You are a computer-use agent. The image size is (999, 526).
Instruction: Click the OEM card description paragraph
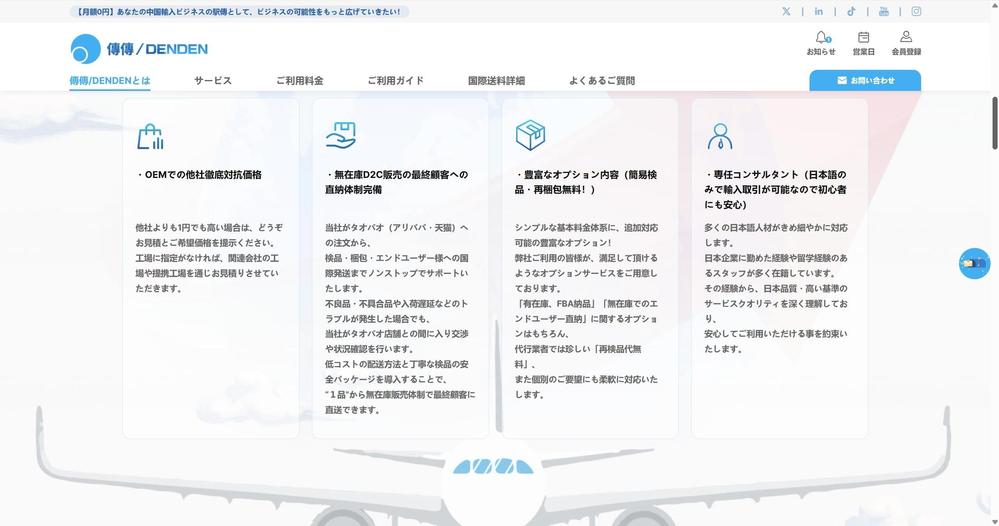209,258
